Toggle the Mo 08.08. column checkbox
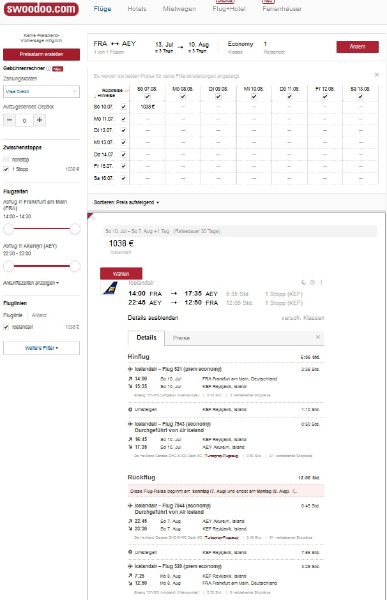Viewport: 387px width, 600px height. pyautogui.click(x=183, y=96)
